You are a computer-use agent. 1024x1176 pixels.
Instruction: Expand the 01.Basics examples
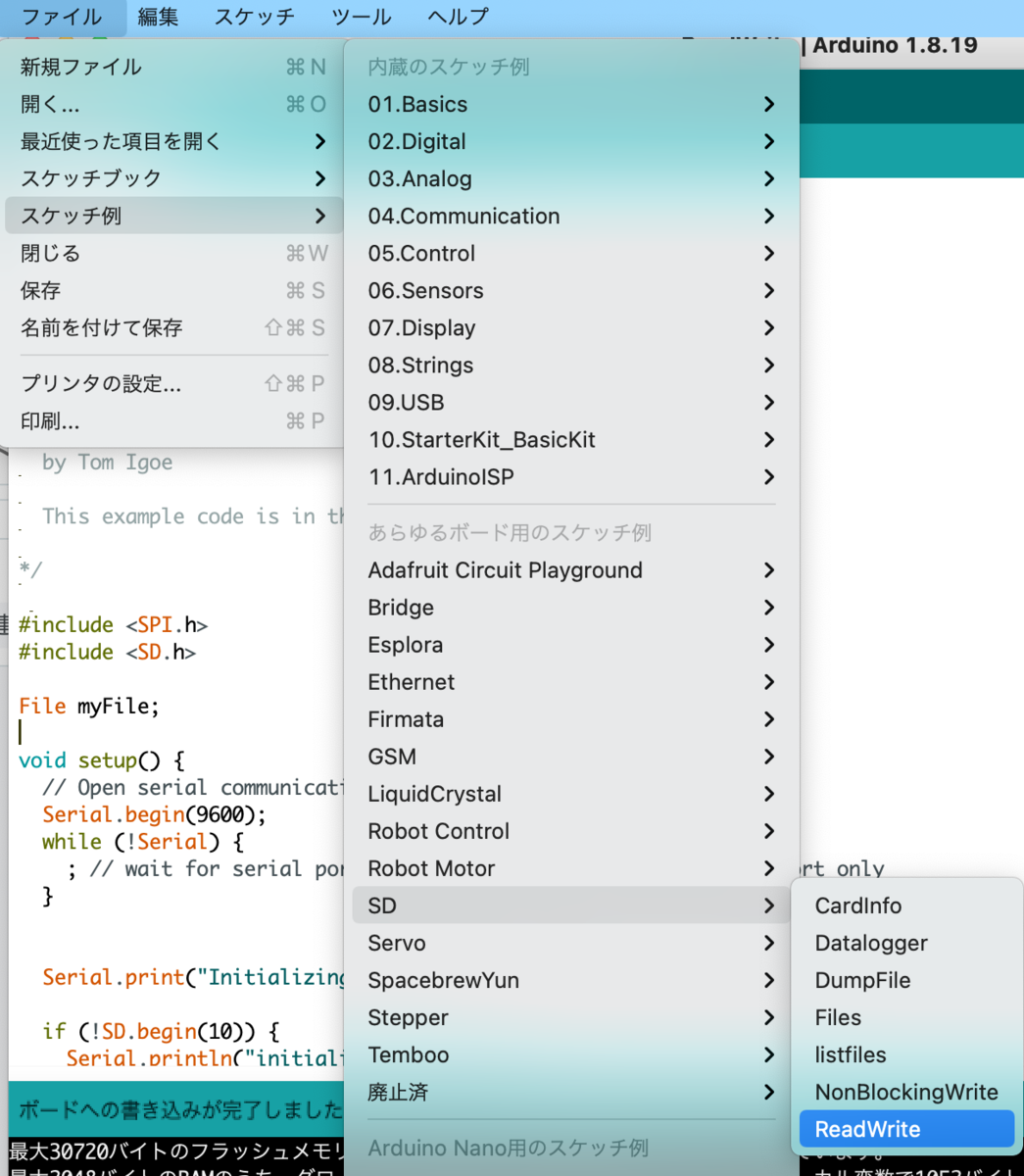pos(571,104)
